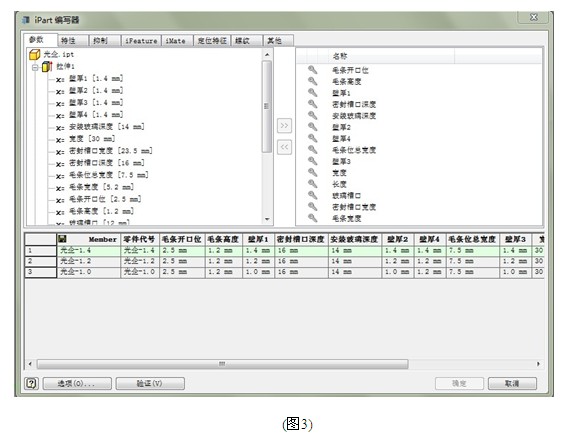Click the horizontal scrollbar thumb of table
The height and width of the screenshot is (436, 568).
222,364
